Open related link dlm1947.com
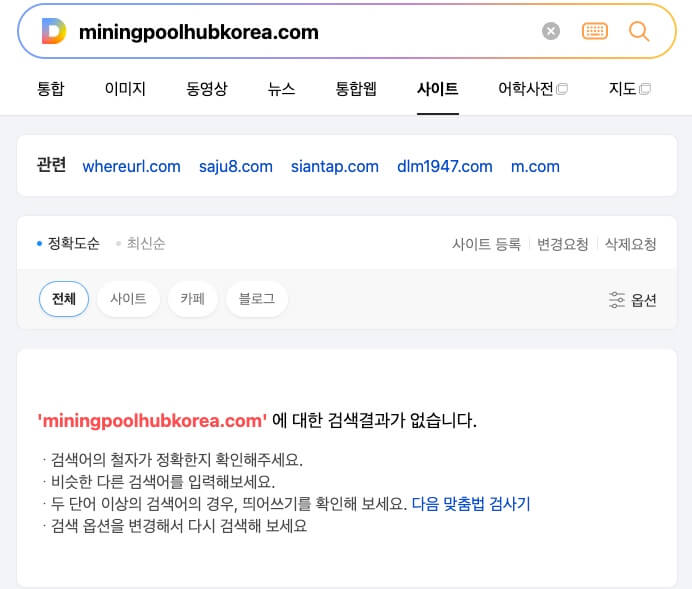Image resolution: width=692 pixels, height=589 pixels. (x=445, y=166)
